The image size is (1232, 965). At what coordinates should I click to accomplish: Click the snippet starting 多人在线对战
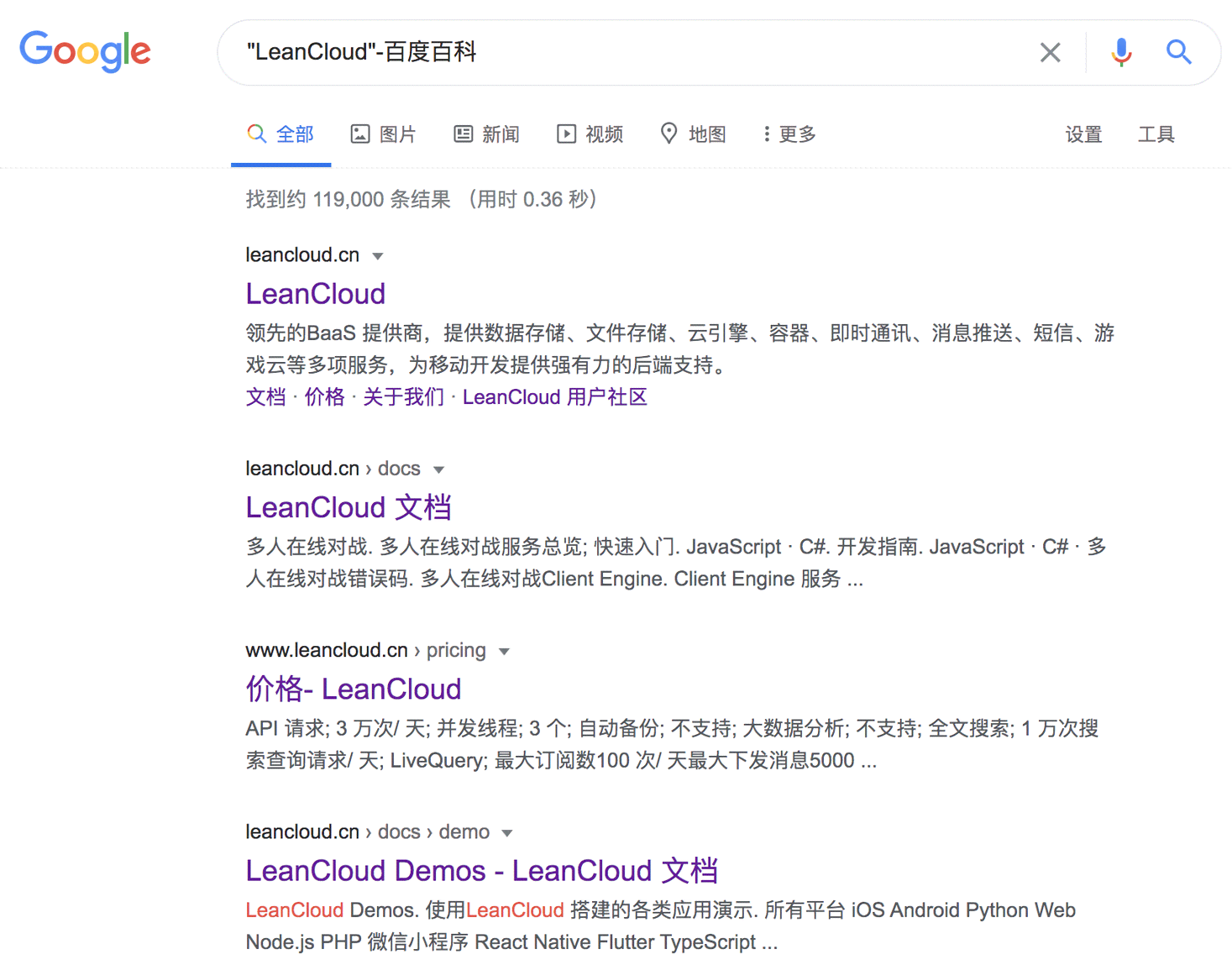(676, 563)
